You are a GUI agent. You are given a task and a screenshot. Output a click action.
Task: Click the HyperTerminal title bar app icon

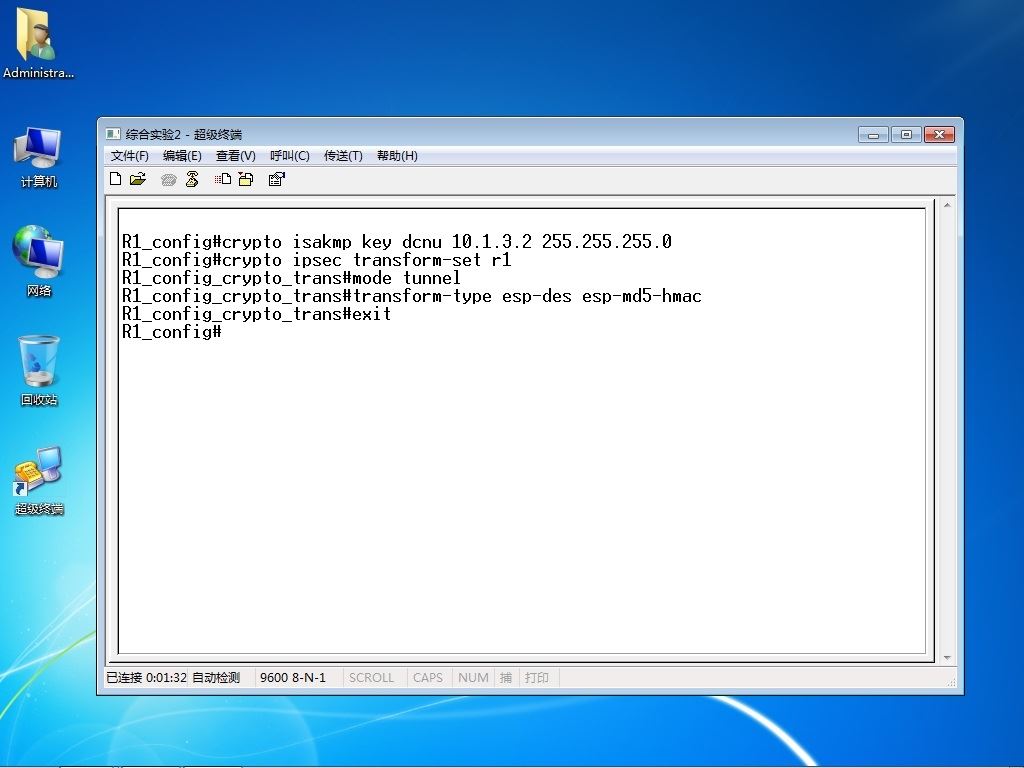(x=113, y=134)
